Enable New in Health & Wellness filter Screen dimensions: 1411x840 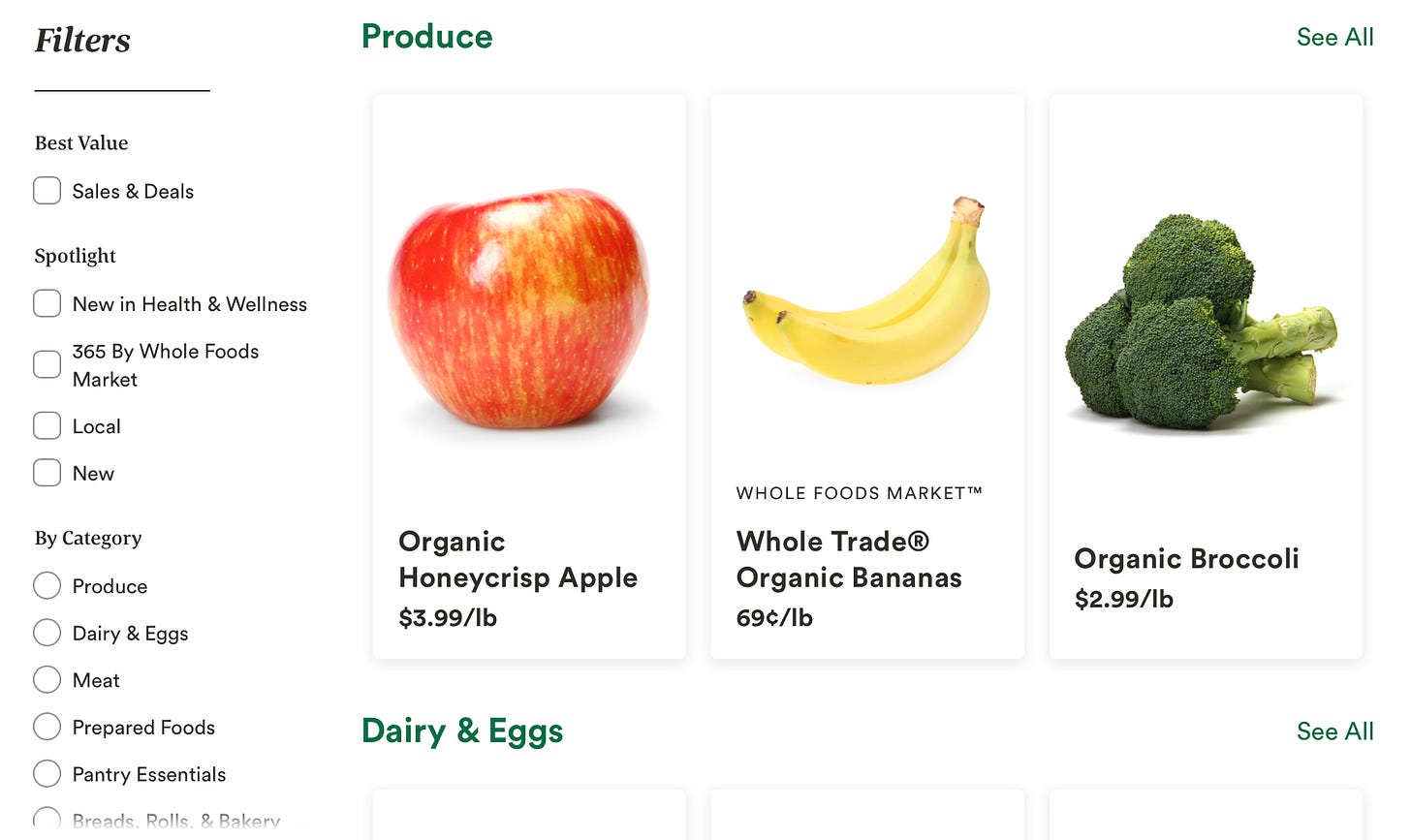pos(47,303)
